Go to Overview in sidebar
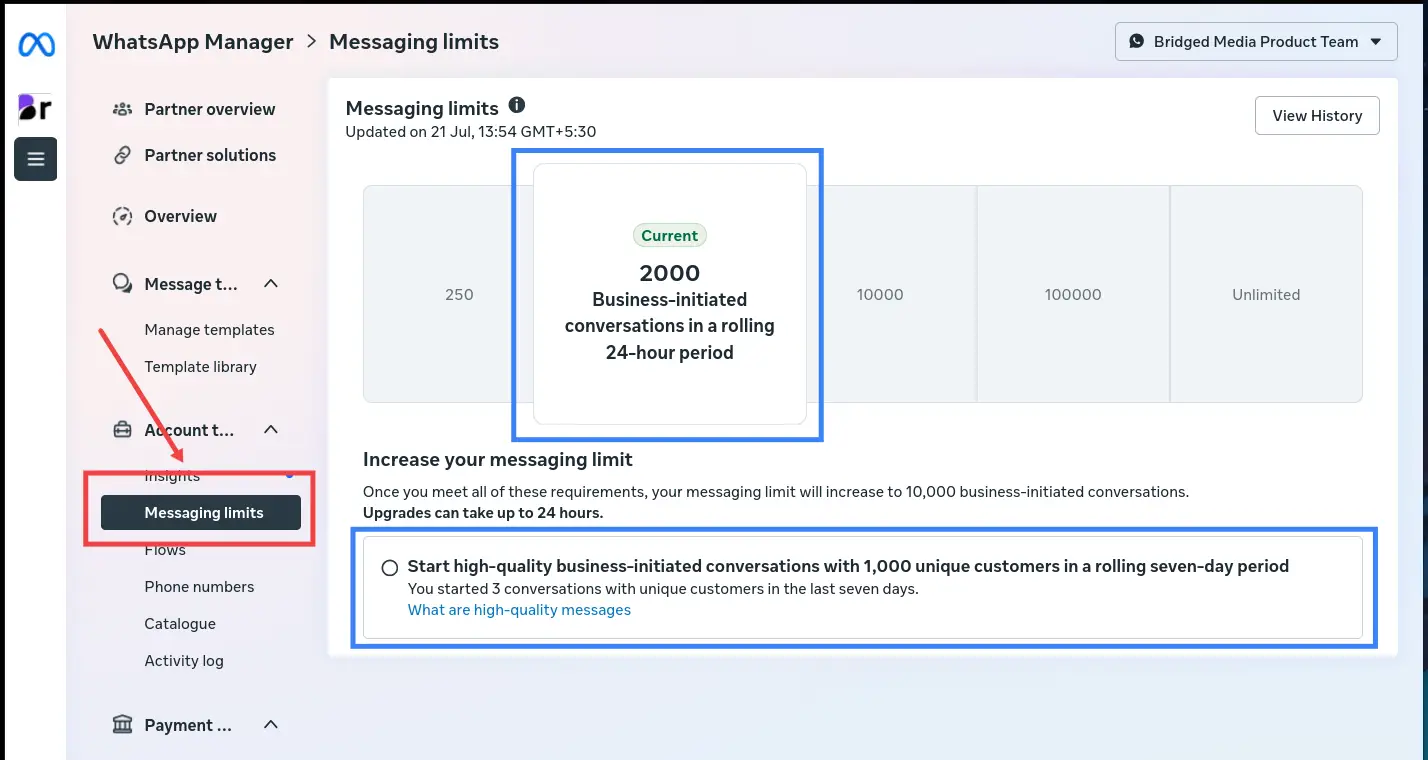This screenshot has height=760, width=1428. (180, 216)
